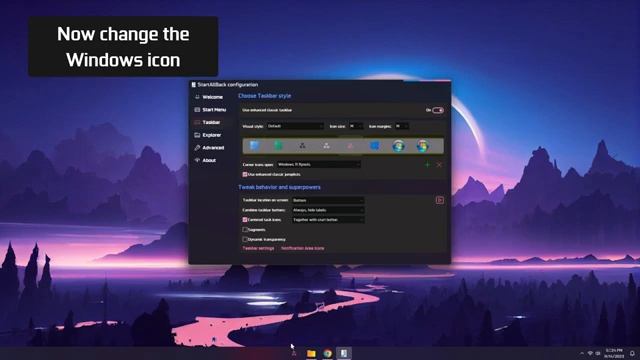Screen dimensions: 640x360
Task: Pick the Windows 7 orb start icon
Action: (x=398, y=146)
